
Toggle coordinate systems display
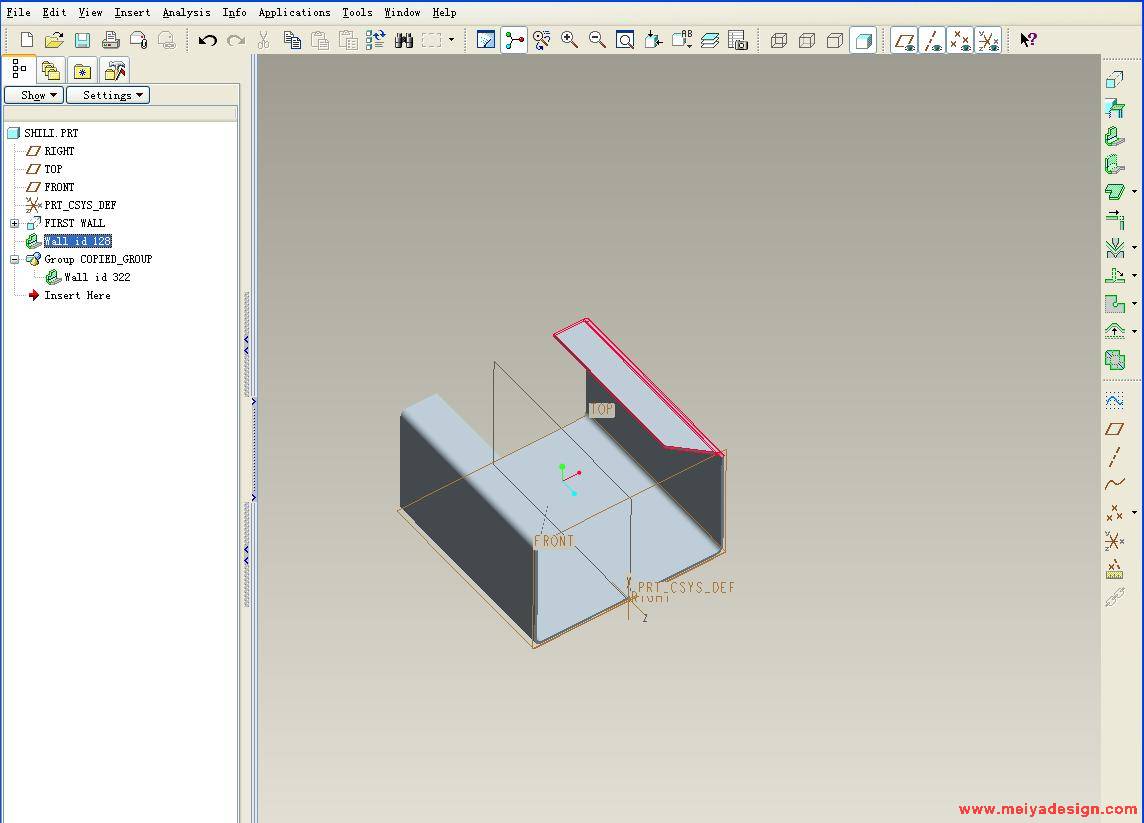tap(988, 40)
